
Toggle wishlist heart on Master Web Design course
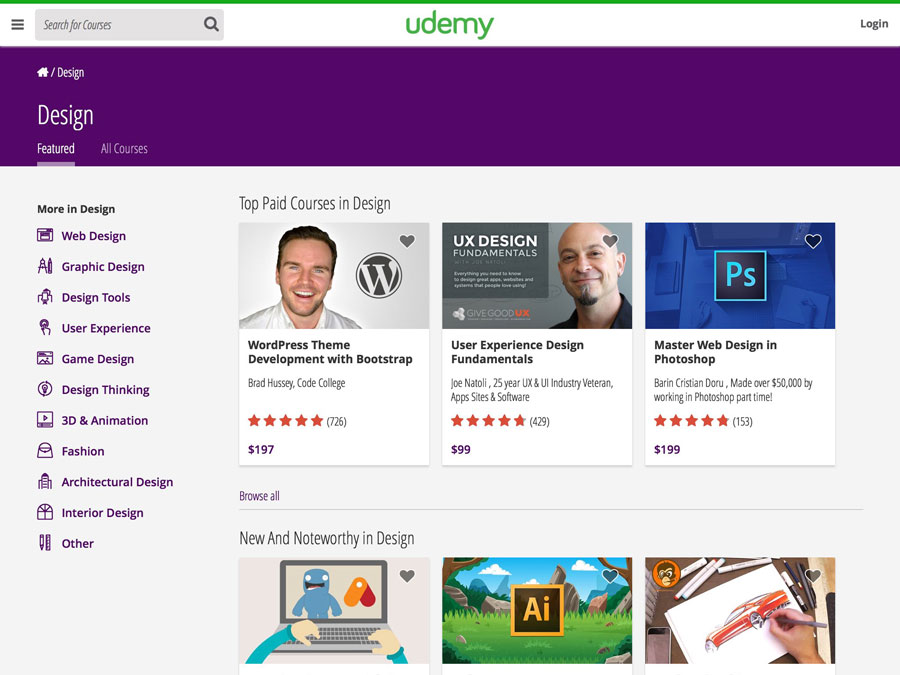tap(813, 241)
